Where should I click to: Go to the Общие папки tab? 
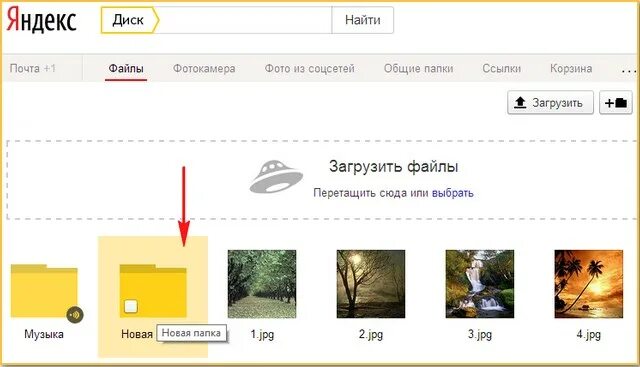418,68
